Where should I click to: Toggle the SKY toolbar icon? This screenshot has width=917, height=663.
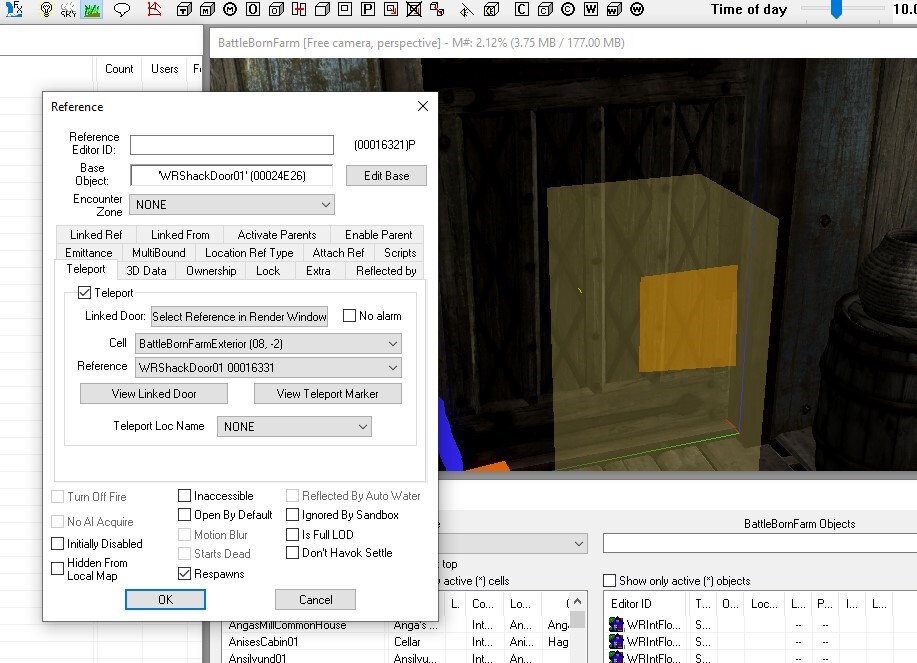68,9
